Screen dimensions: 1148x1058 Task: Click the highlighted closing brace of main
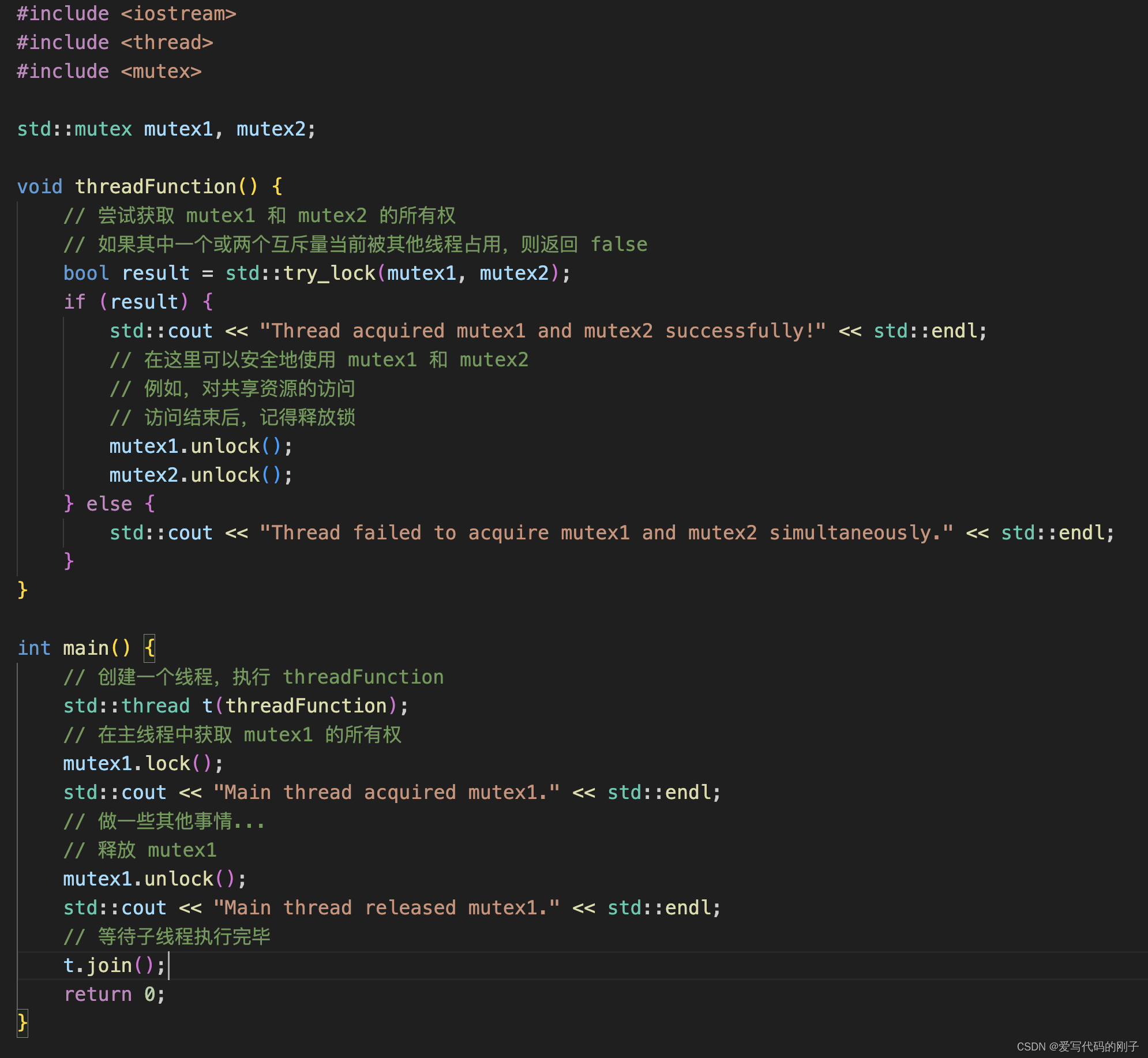[22, 1023]
